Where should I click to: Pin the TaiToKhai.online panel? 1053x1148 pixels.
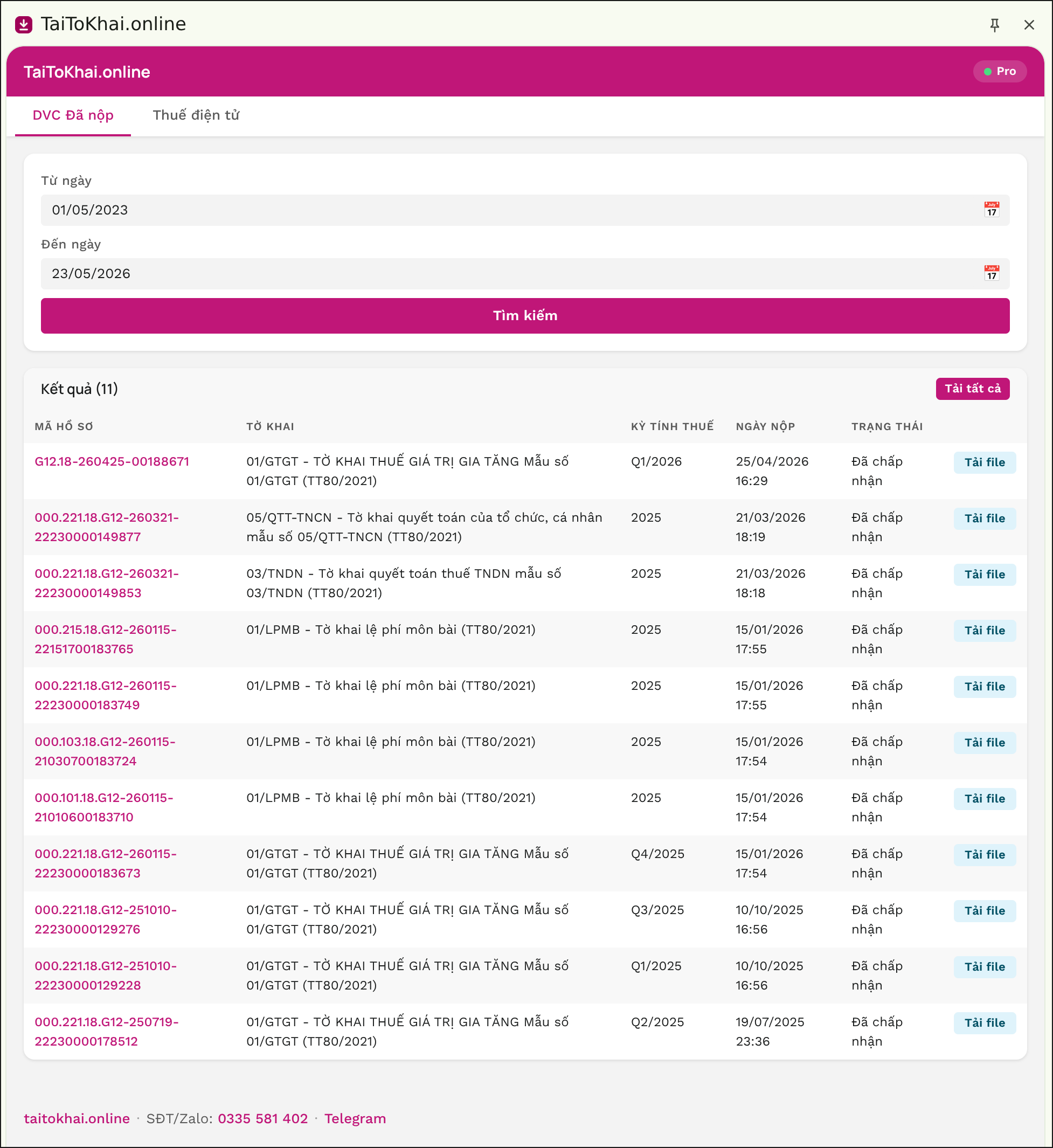click(x=994, y=24)
